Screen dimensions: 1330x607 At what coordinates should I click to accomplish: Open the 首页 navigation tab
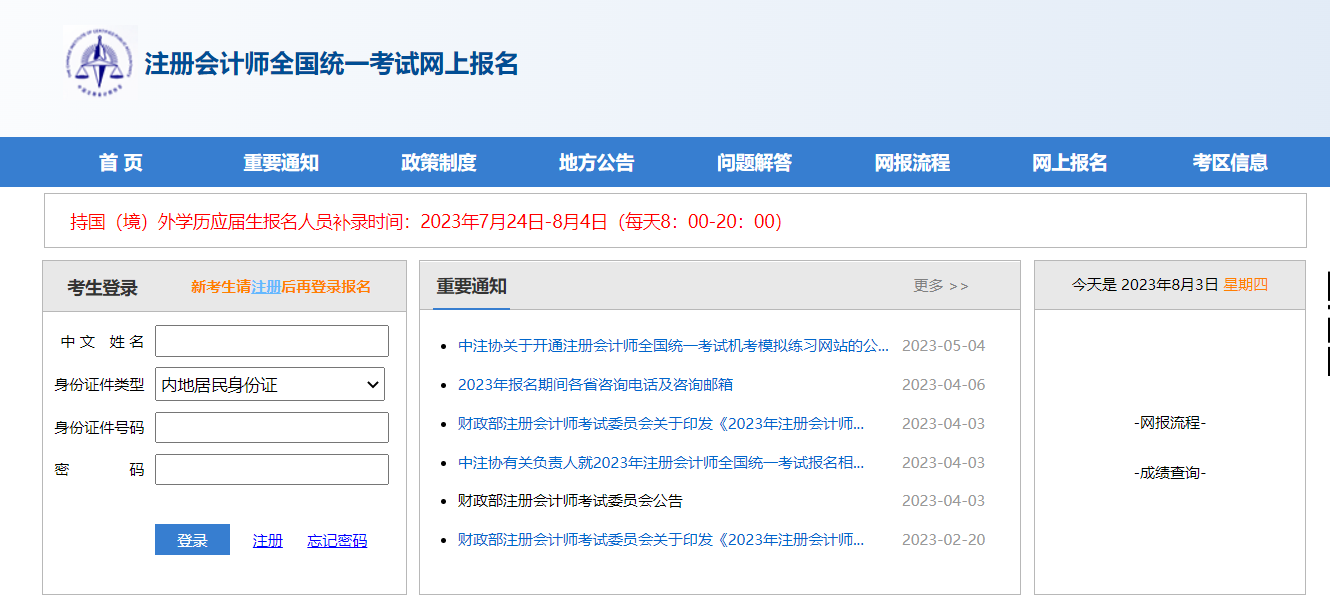point(121,163)
